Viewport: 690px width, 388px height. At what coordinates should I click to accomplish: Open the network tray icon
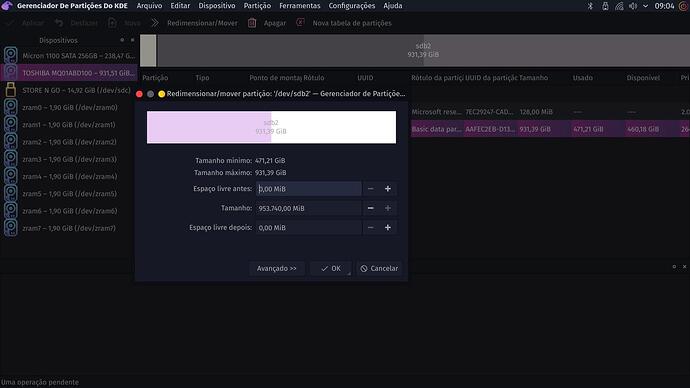pyautogui.click(x=619, y=6)
